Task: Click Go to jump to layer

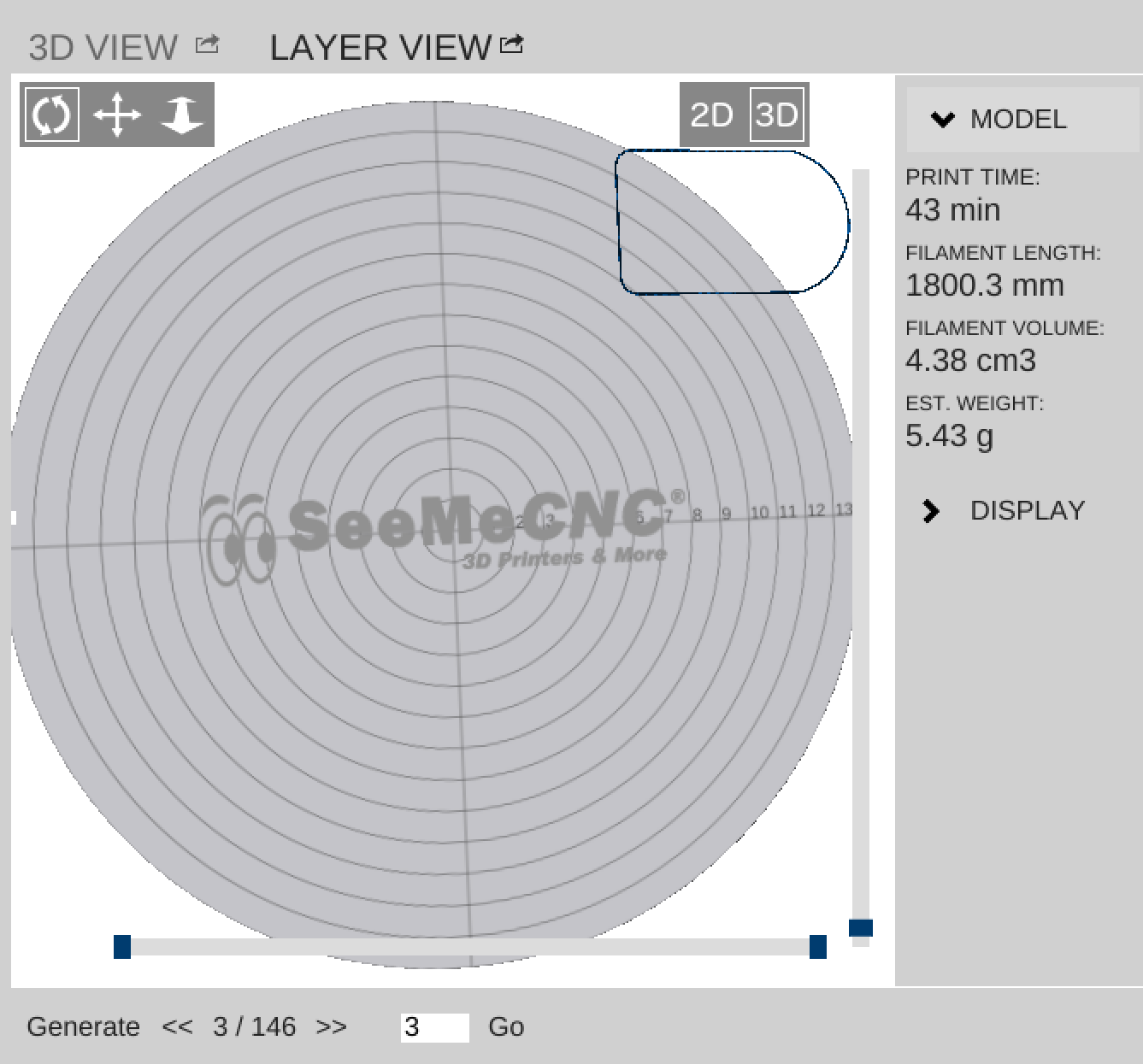Action: pyautogui.click(x=506, y=1026)
